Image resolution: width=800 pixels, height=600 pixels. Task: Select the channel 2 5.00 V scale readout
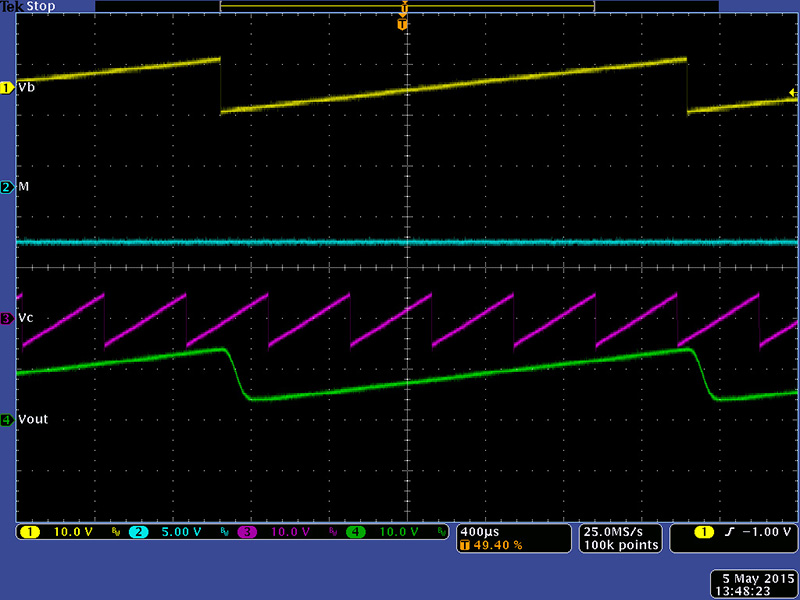(x=182, y=532)
